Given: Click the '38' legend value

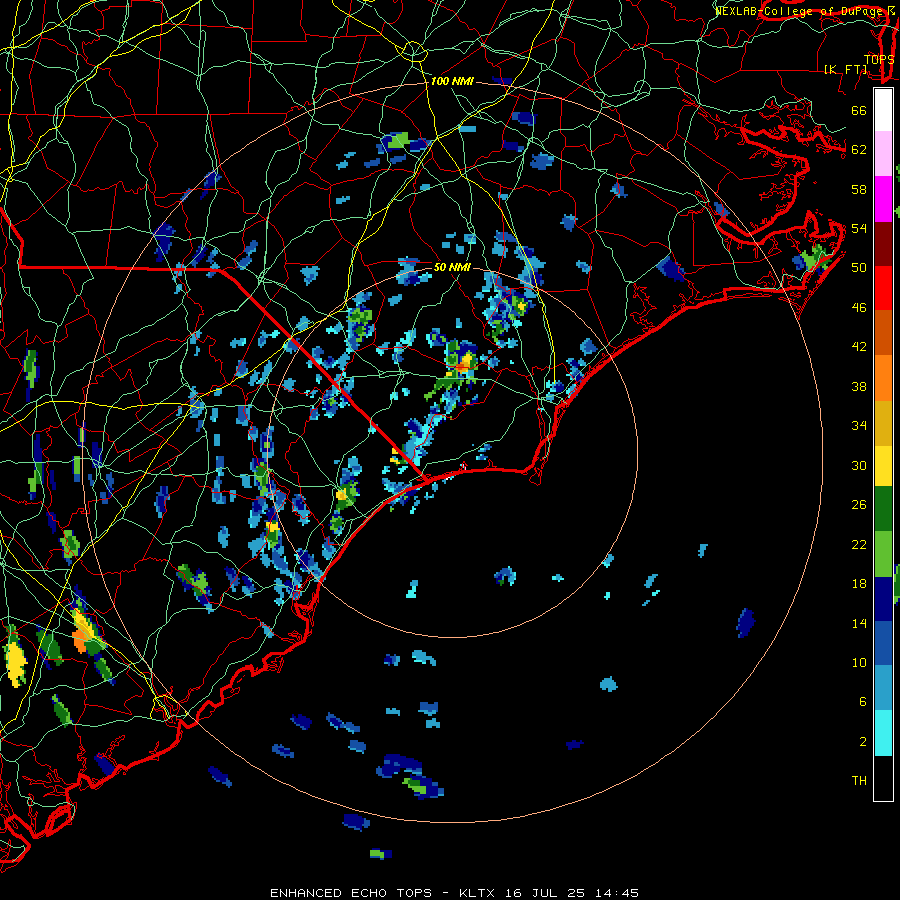Looking at the screenshot, I should click(859, 386).
